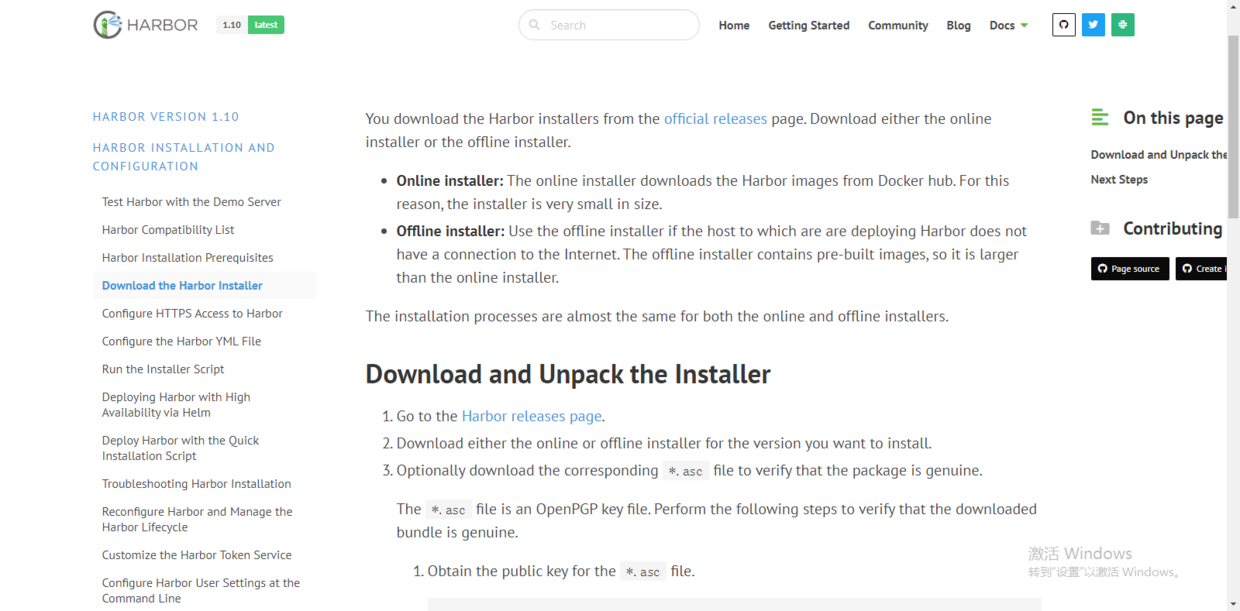Click the Page source button
The height and width of the screenshot is (611, 1240).
[1130, 269]
